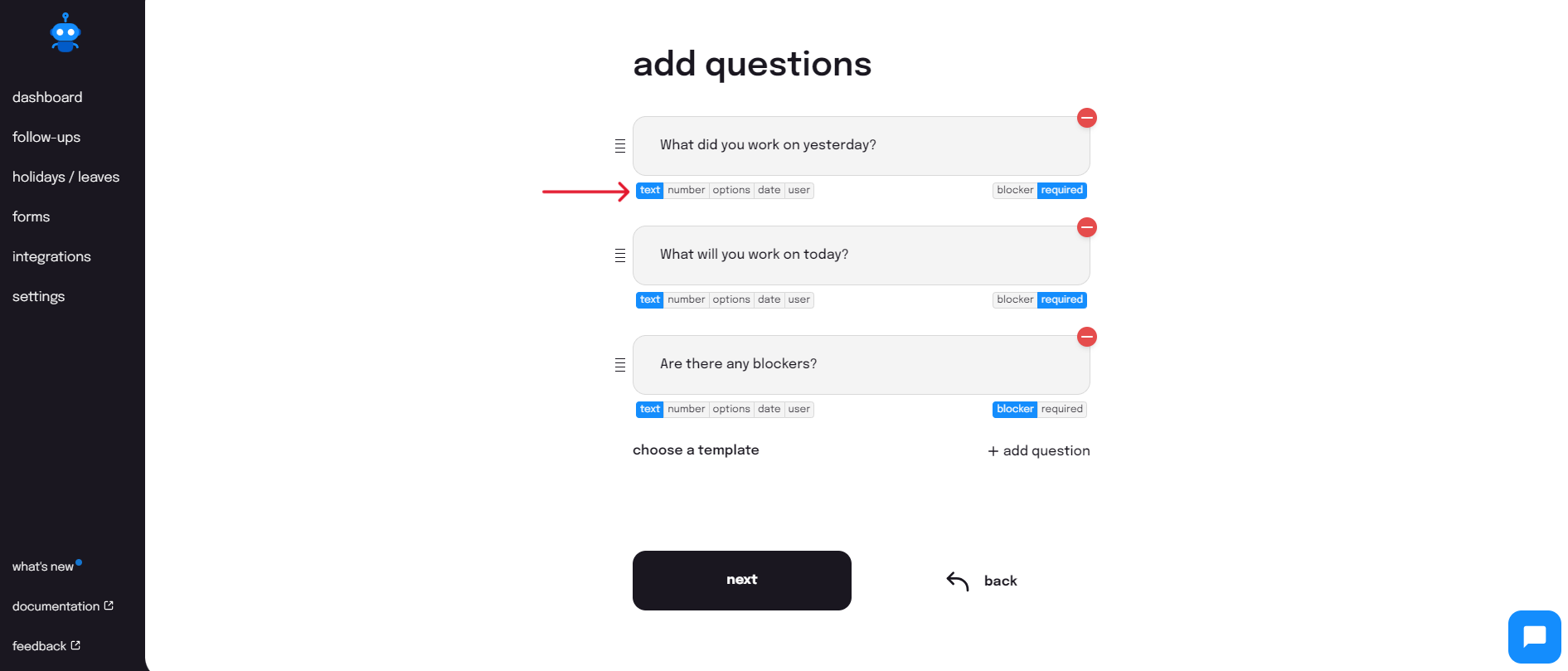The image size is (1568, 671).
Task: Select the 'number' type tag on question one
Action: coord(686,190)
